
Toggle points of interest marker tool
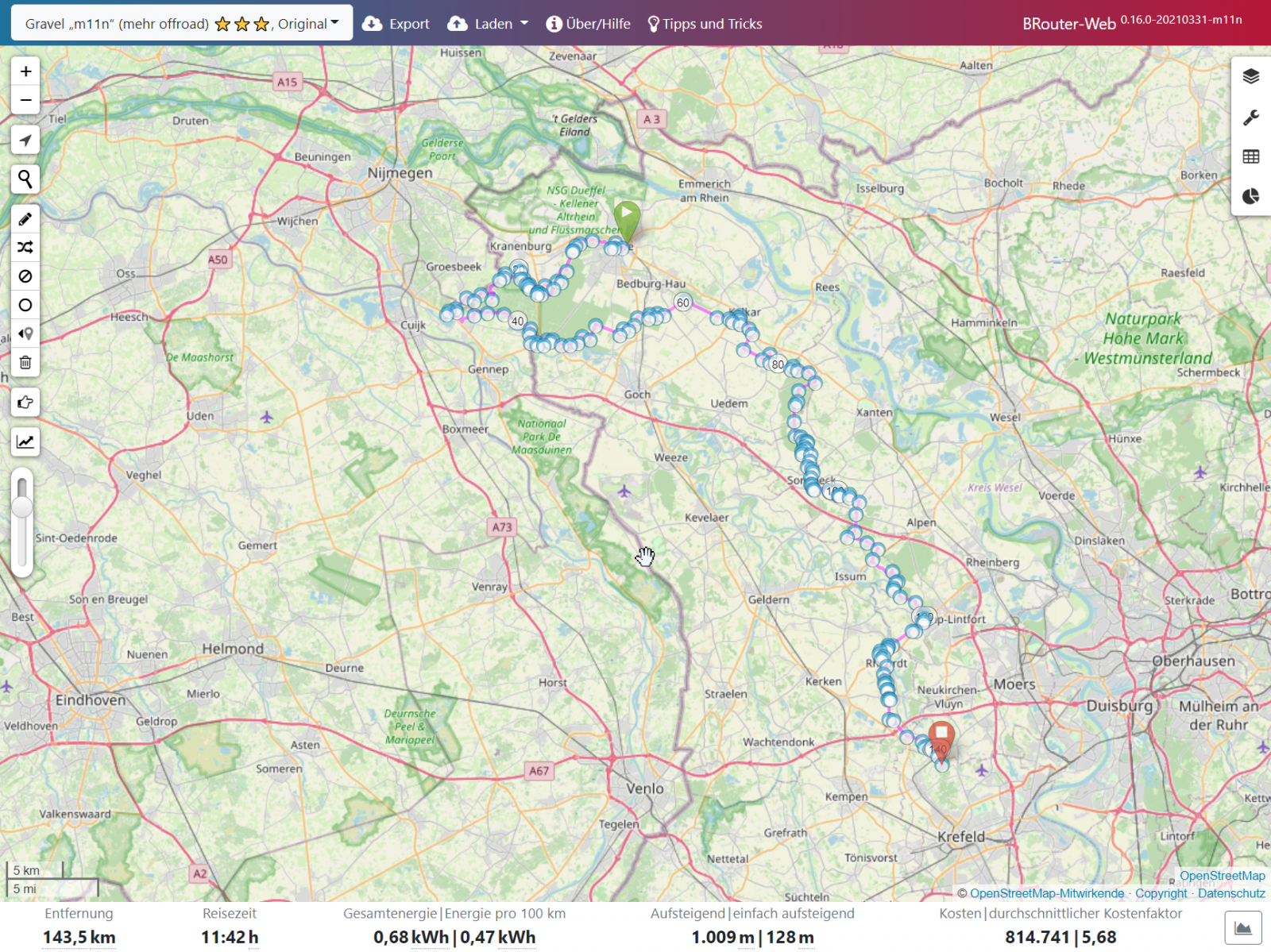[x=25, y=333]
